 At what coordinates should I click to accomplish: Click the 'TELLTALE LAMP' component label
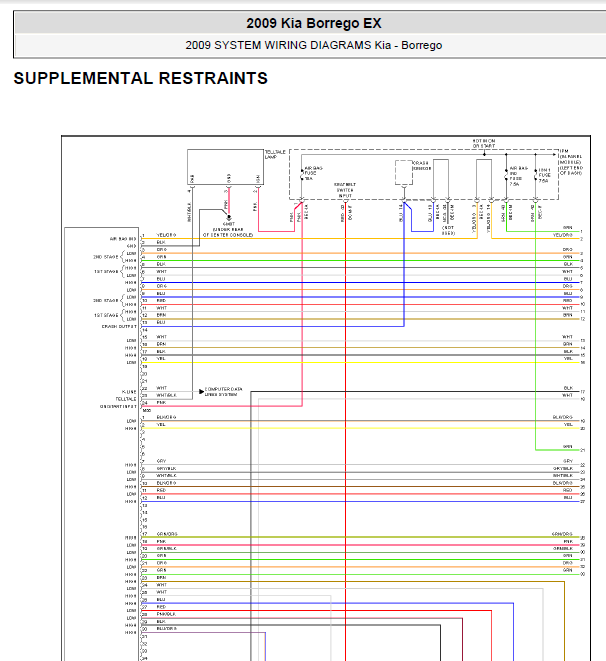click(275, 154)
